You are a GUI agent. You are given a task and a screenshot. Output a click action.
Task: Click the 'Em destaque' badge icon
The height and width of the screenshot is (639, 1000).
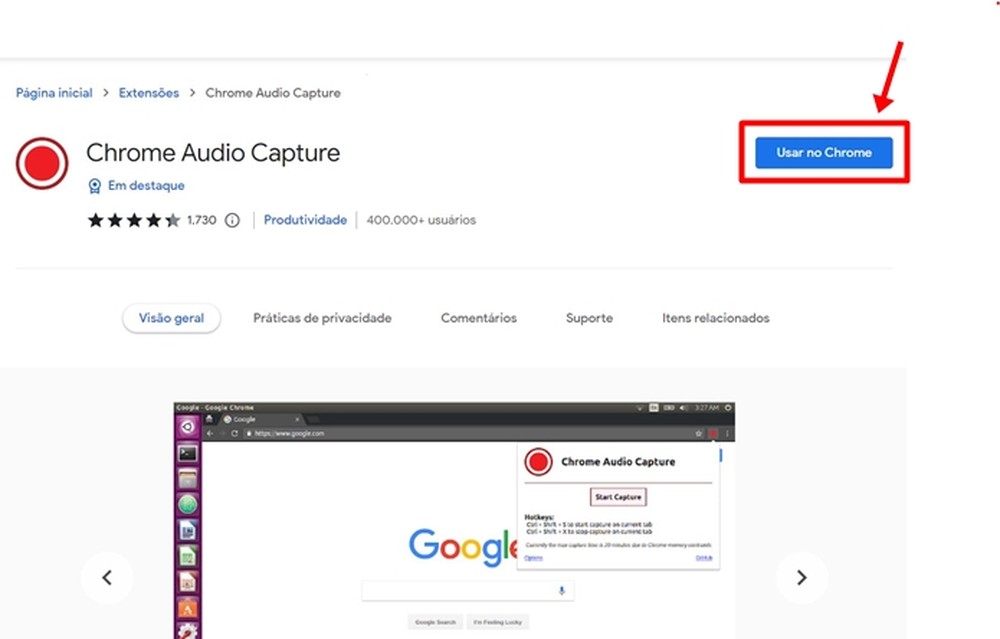pyautogui.click(x=95, y=186)
